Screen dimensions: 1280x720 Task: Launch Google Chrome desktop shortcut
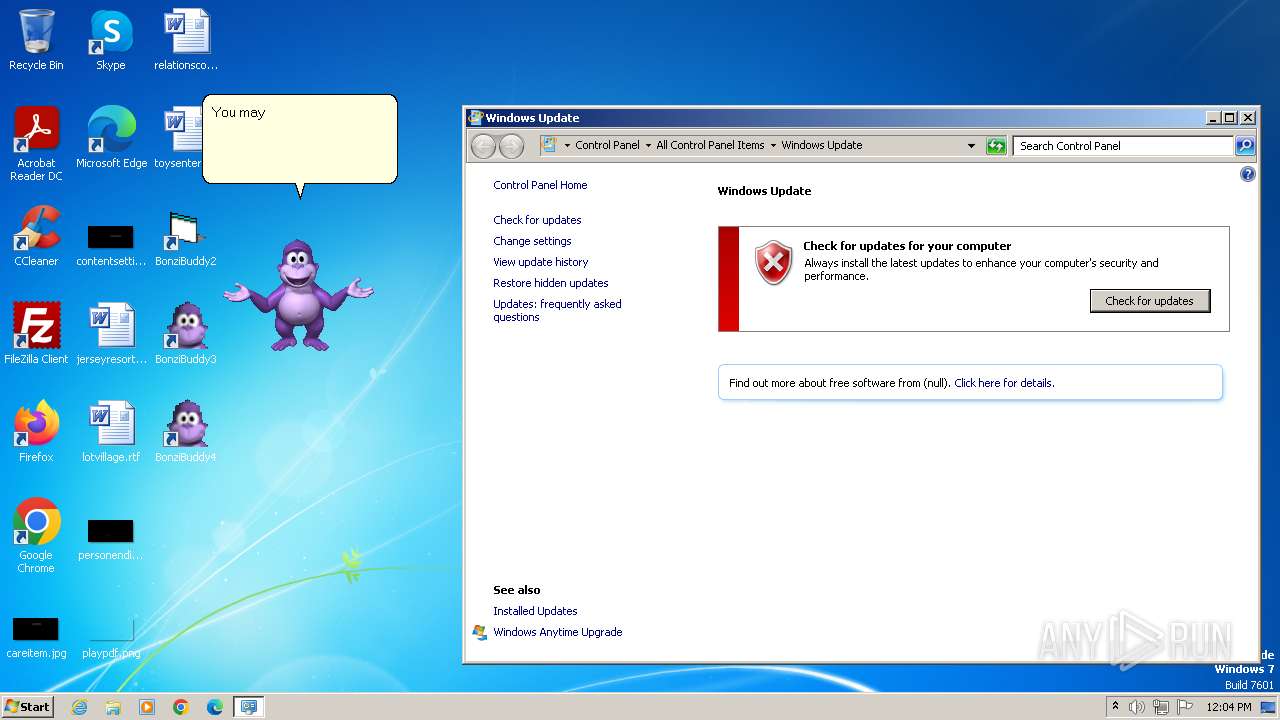click(x=36, y=536)
